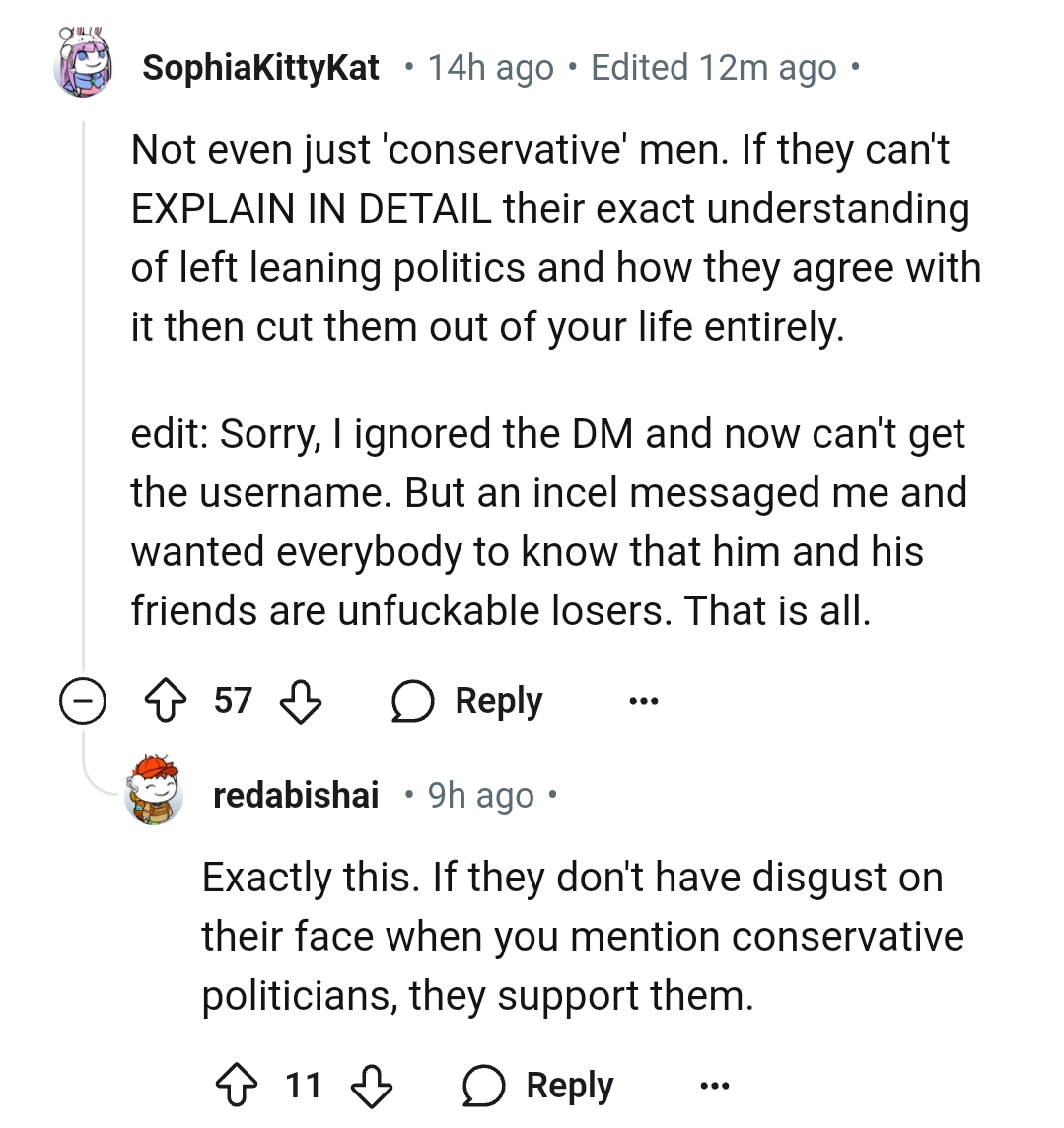
Task: Click the 14h ago timestamp
Action: click(x=490, y=68)
